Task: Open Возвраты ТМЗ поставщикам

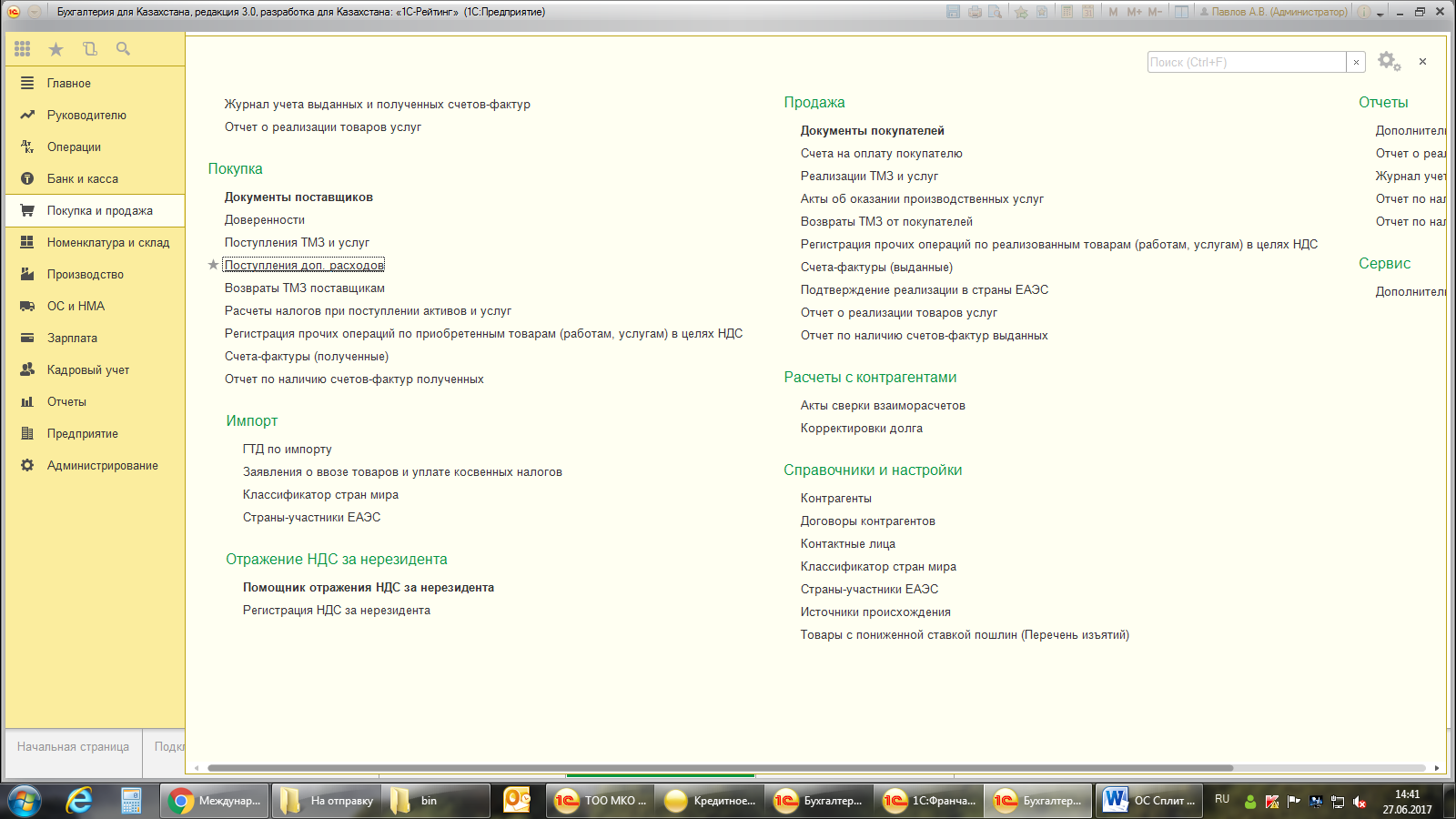Action: click(x=305, y=288)
